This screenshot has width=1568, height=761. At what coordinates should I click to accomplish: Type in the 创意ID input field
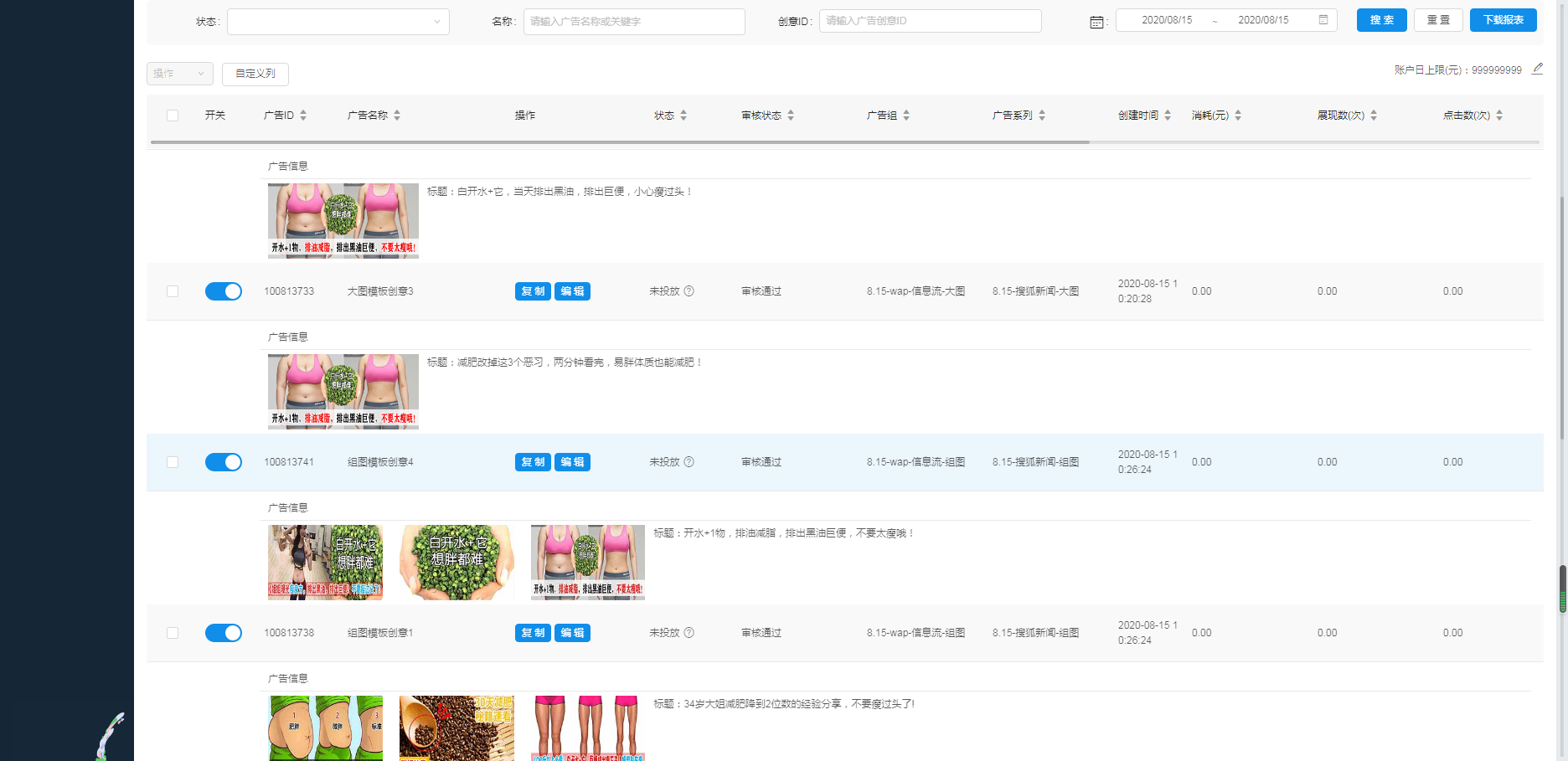pos(930,21)
